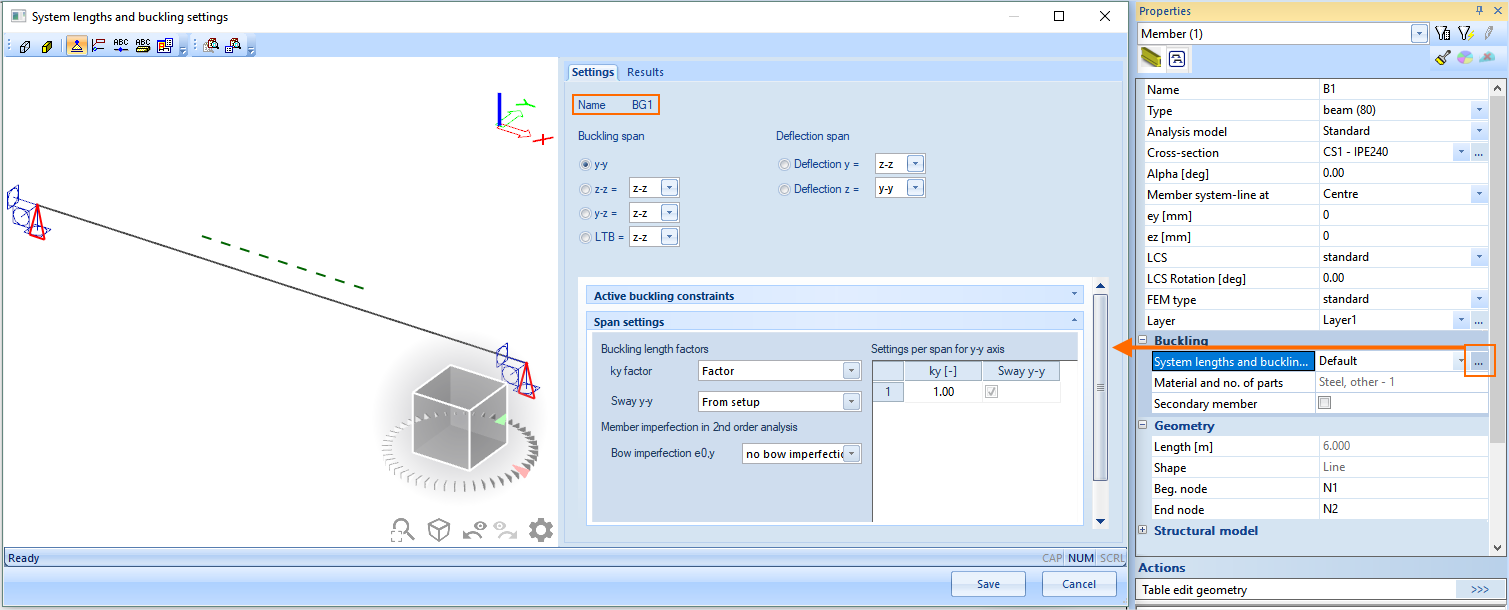Viewport: 1509px width, 610px height.
Task: Click the Save button
Action: pyautogui.click(x=988, y=584)
